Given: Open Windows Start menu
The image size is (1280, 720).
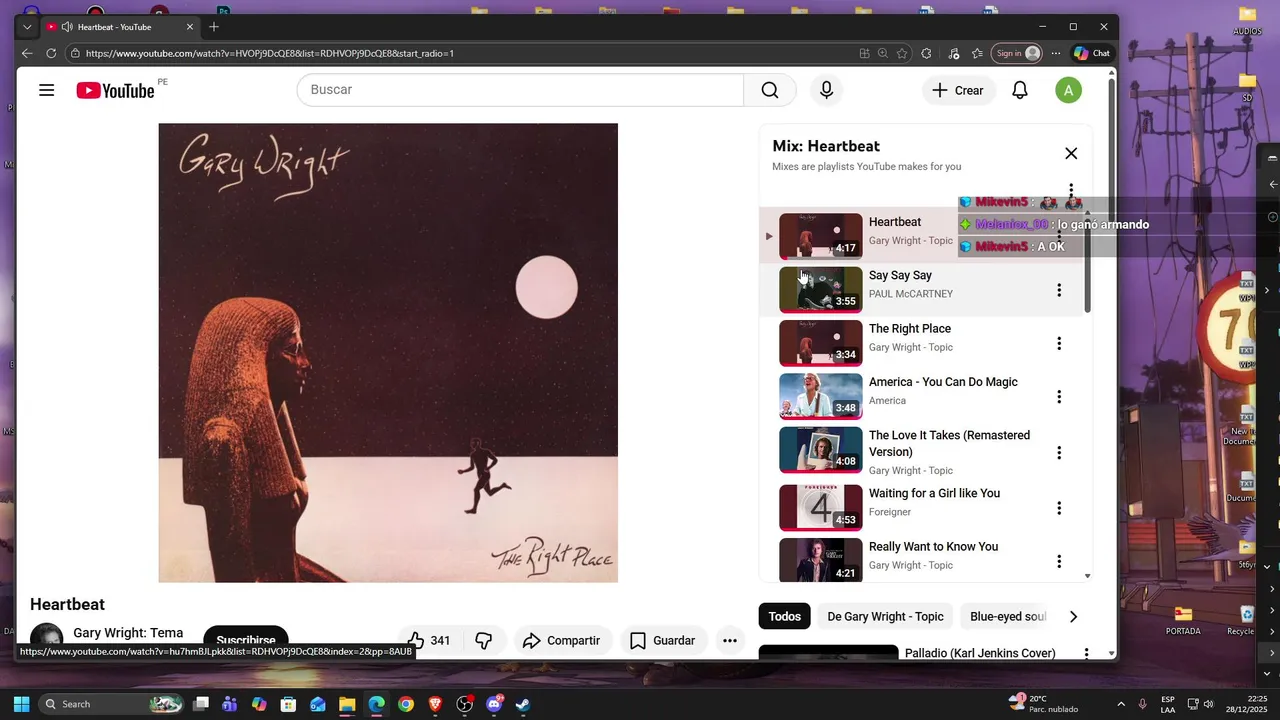Looking at the screenshot, I should point(21,704).
